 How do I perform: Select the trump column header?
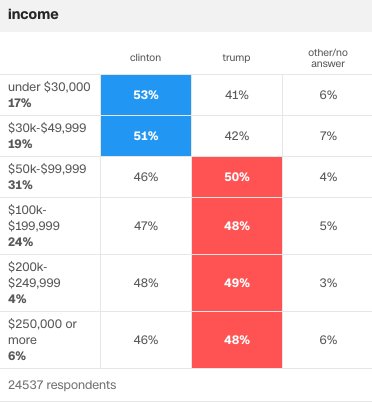pos(236,58)
